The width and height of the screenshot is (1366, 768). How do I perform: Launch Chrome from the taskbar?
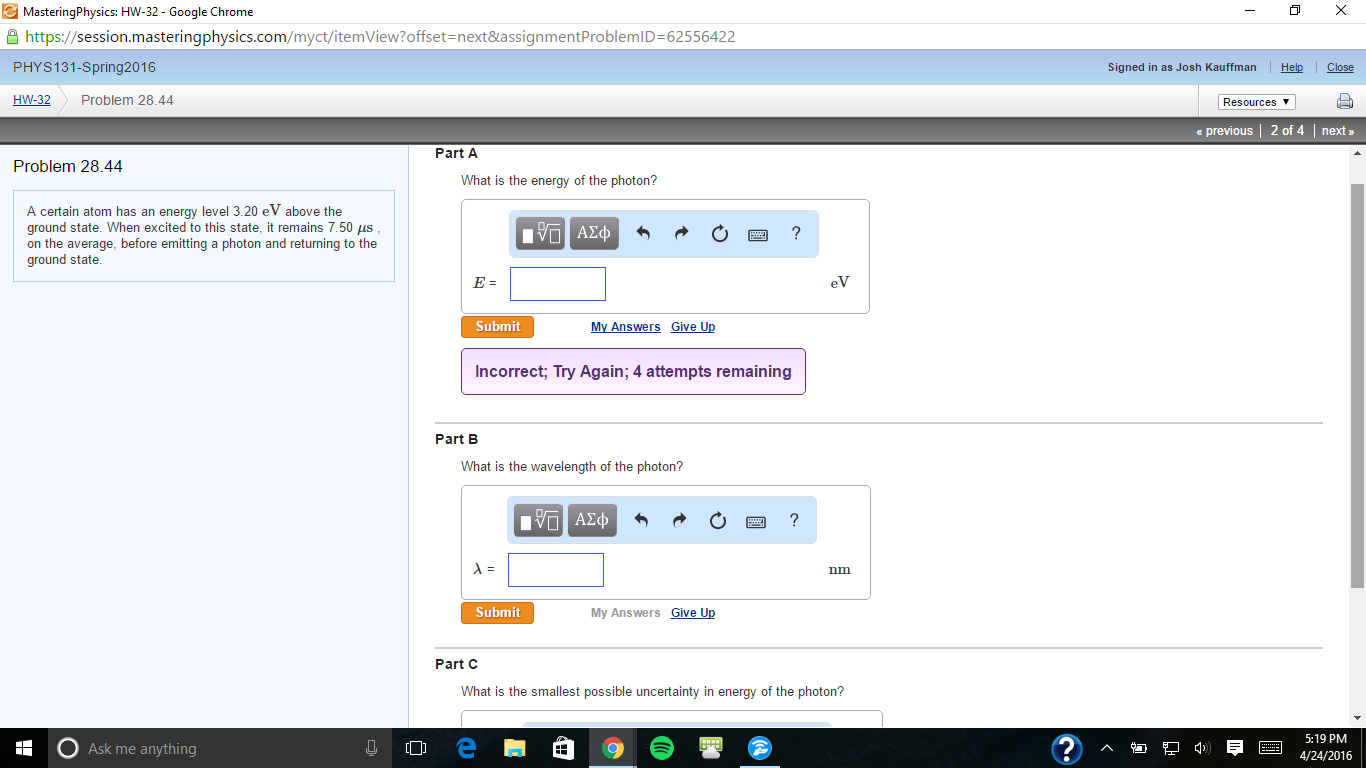(x=611, y=747)
